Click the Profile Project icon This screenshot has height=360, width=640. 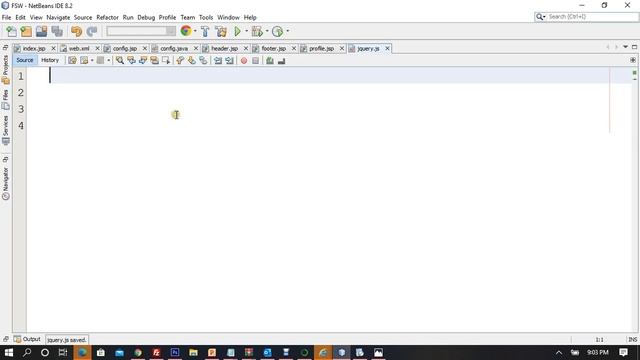coord(278,31)
